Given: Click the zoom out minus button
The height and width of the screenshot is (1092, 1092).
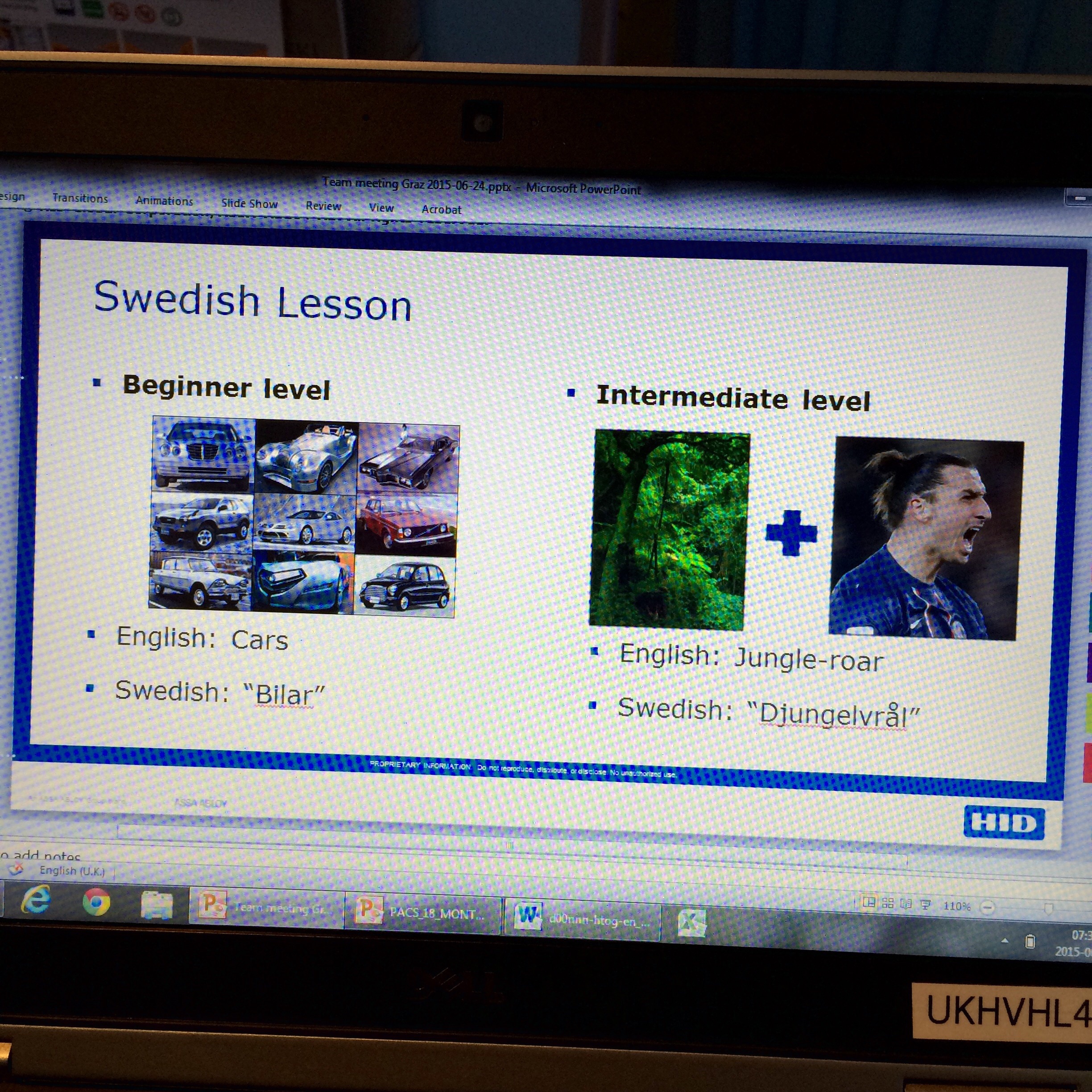Looking at the screenshot, I should (x=988, y=908).
